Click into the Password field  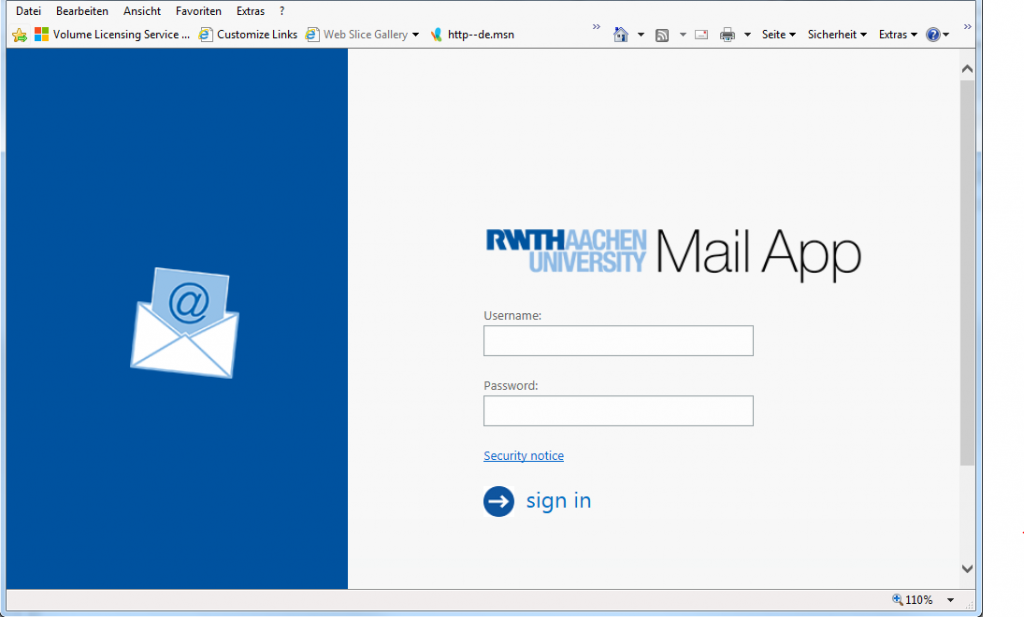618,411
